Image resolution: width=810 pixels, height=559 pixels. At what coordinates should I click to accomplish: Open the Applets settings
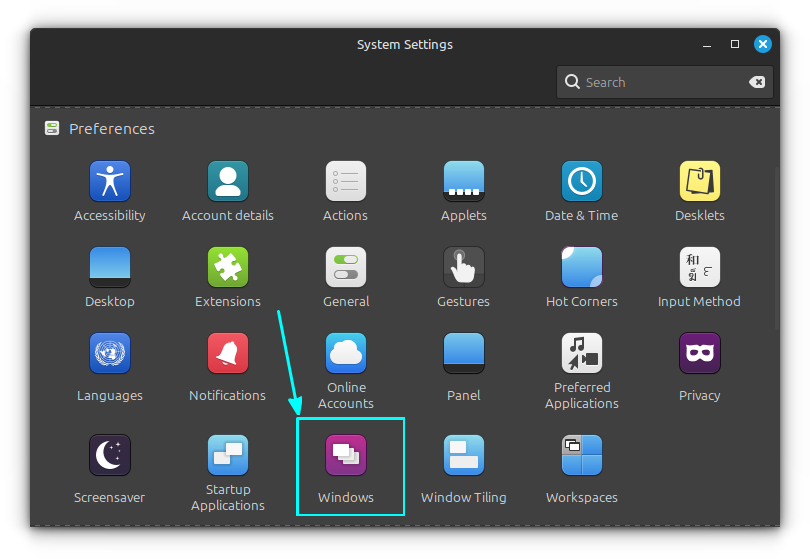coord(464,182)
